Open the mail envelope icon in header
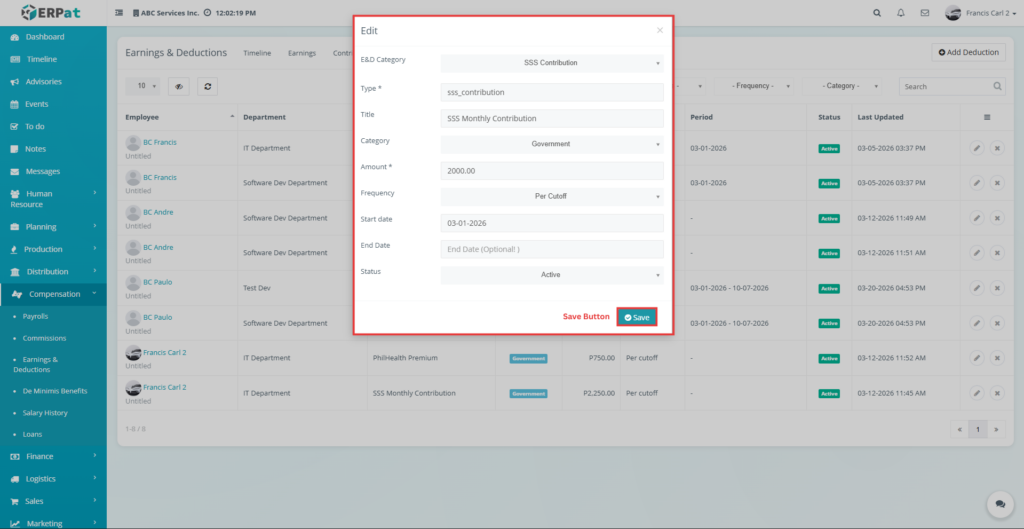 point(925,13)
